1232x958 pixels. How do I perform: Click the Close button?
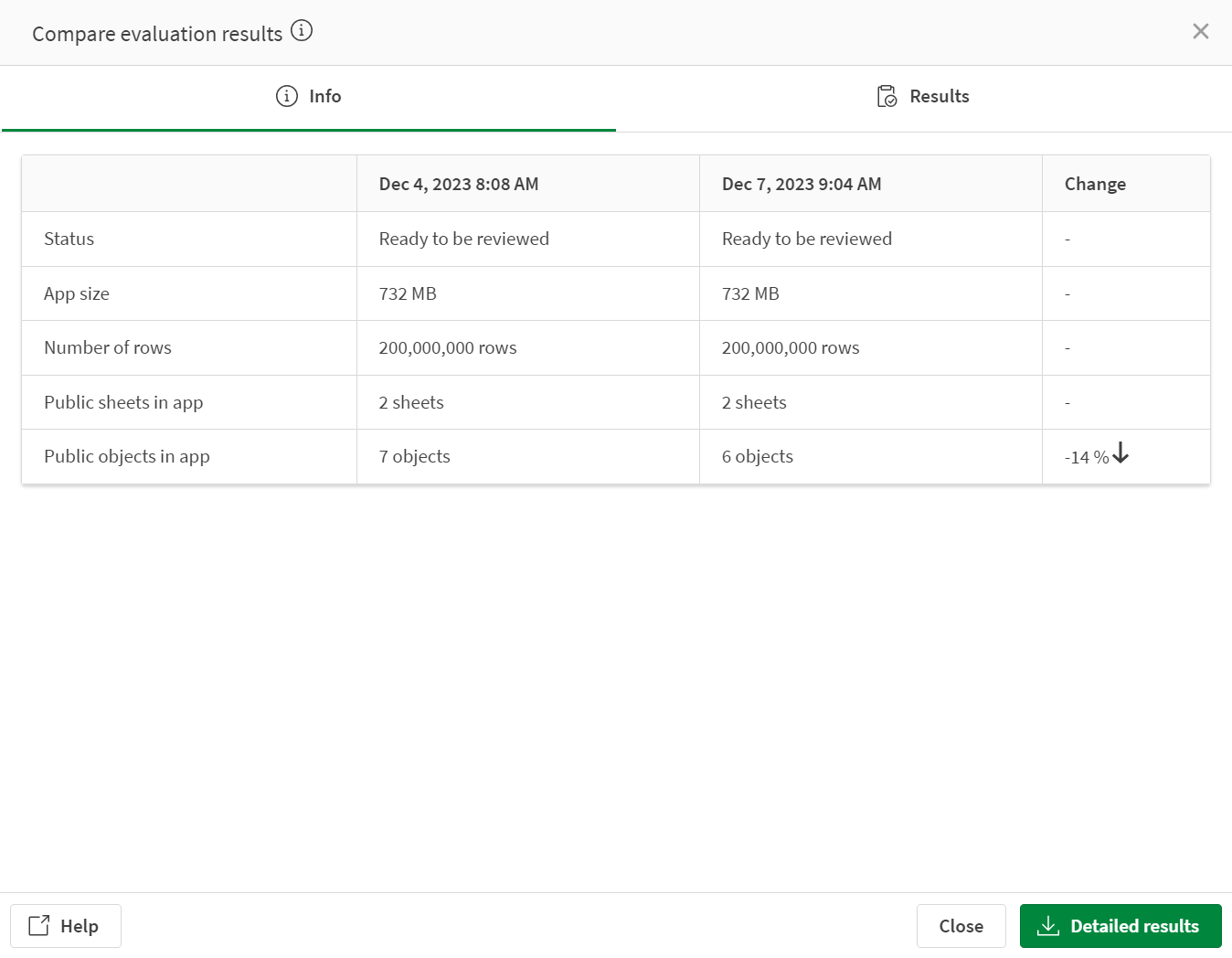pos(961,925)
